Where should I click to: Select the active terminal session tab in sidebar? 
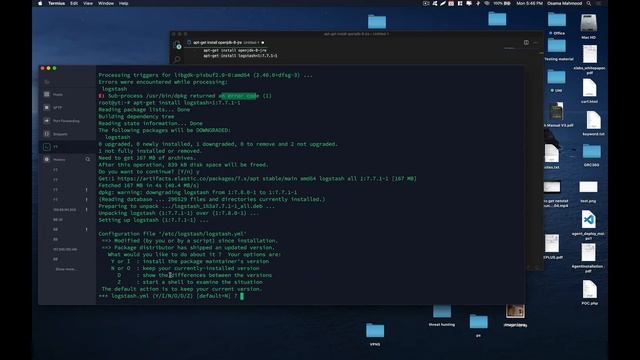point(67,147)
